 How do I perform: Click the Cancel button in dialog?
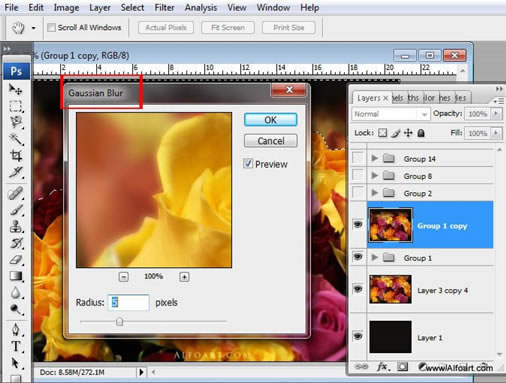click(271, 141)
